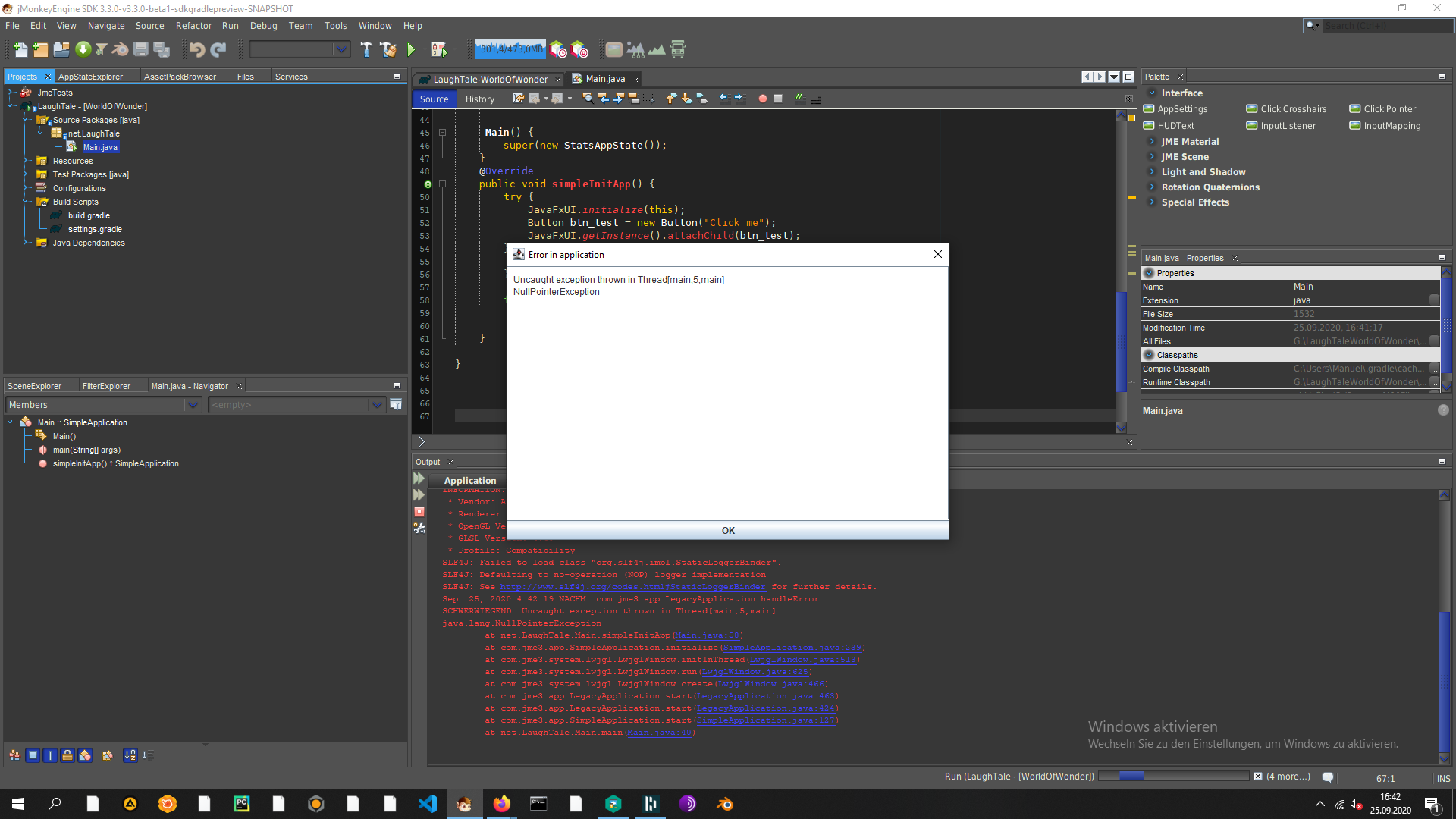The height and width of the screenshot is (819, 1456).
Task: Click wrench settings icon in Output panel
Action: pos(419,528)
